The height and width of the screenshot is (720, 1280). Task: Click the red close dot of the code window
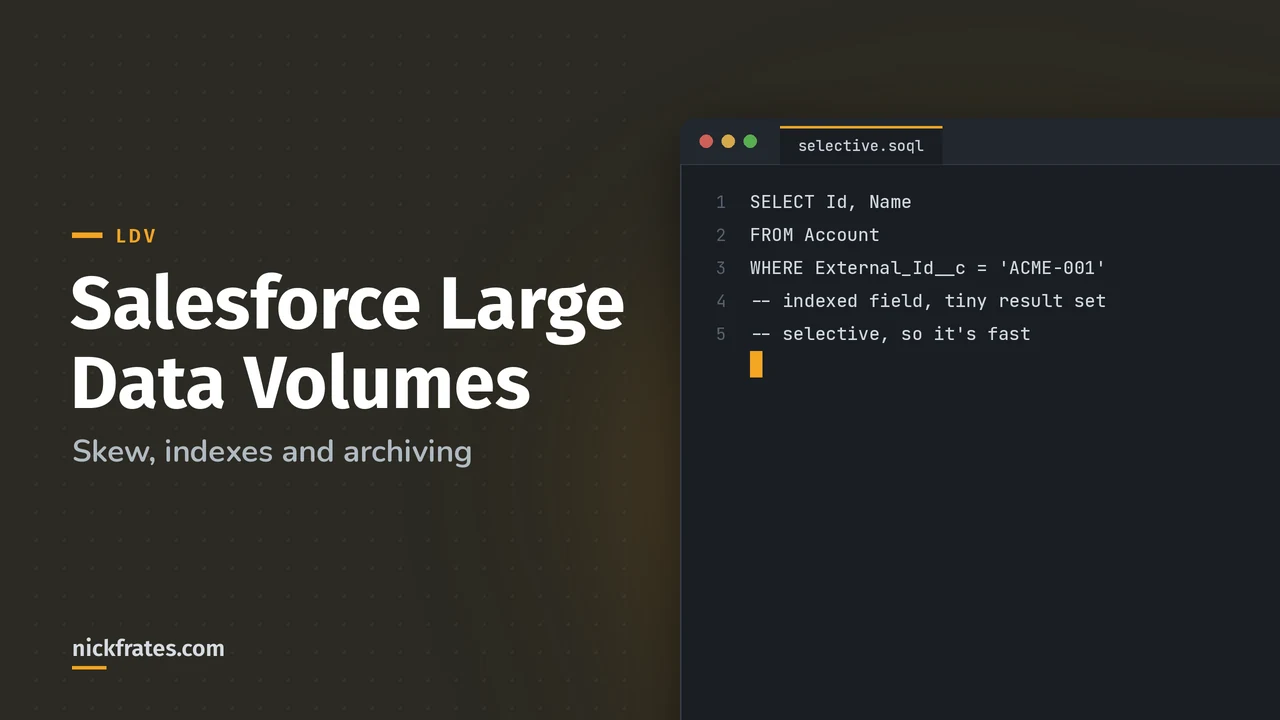[x=706, y=141]
